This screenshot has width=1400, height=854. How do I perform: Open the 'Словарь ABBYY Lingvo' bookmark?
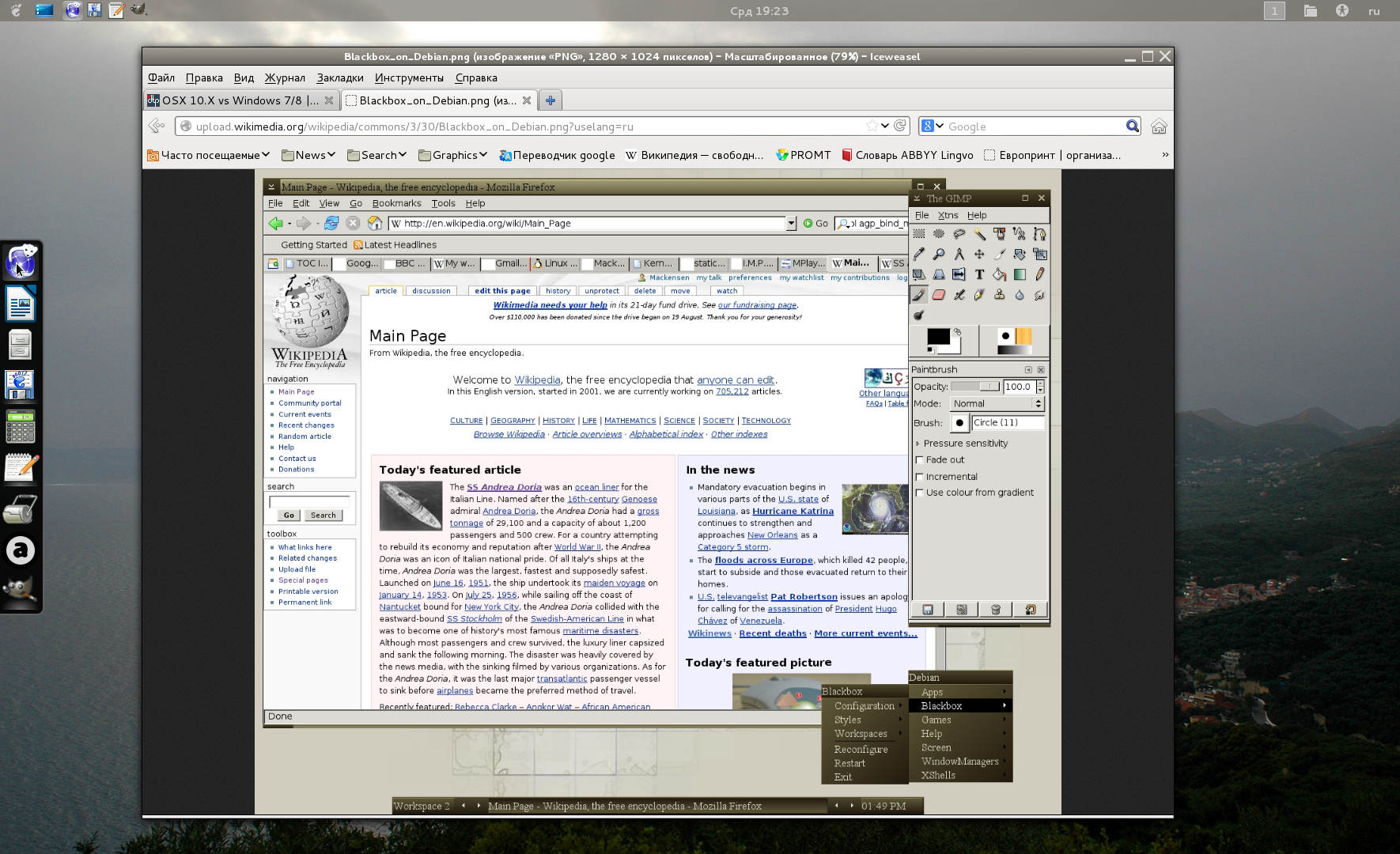[x=907, y=155]
